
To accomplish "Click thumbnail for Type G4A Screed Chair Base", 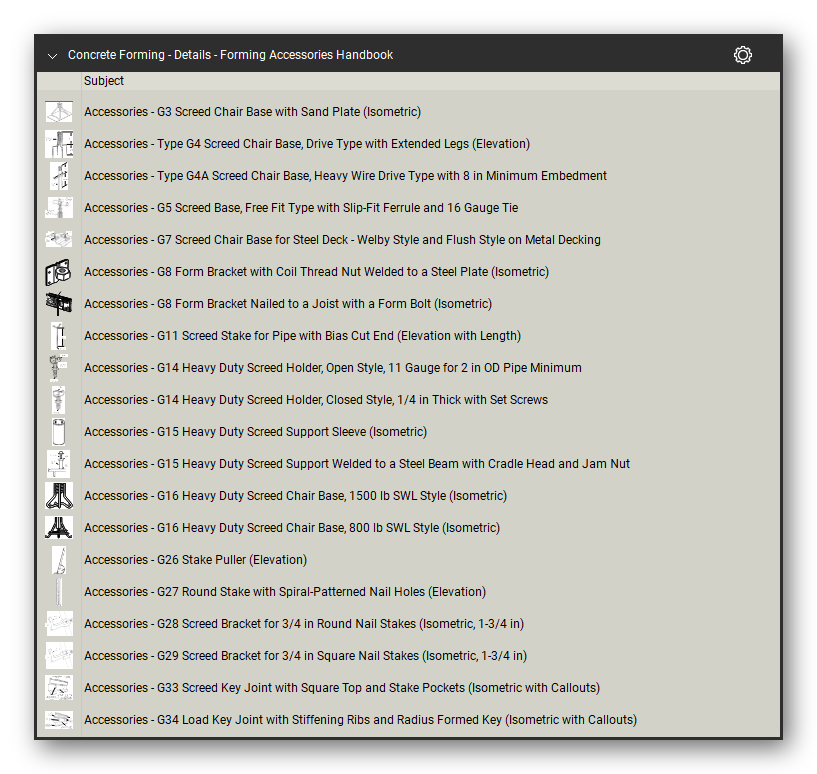I will tap(59, 176).
